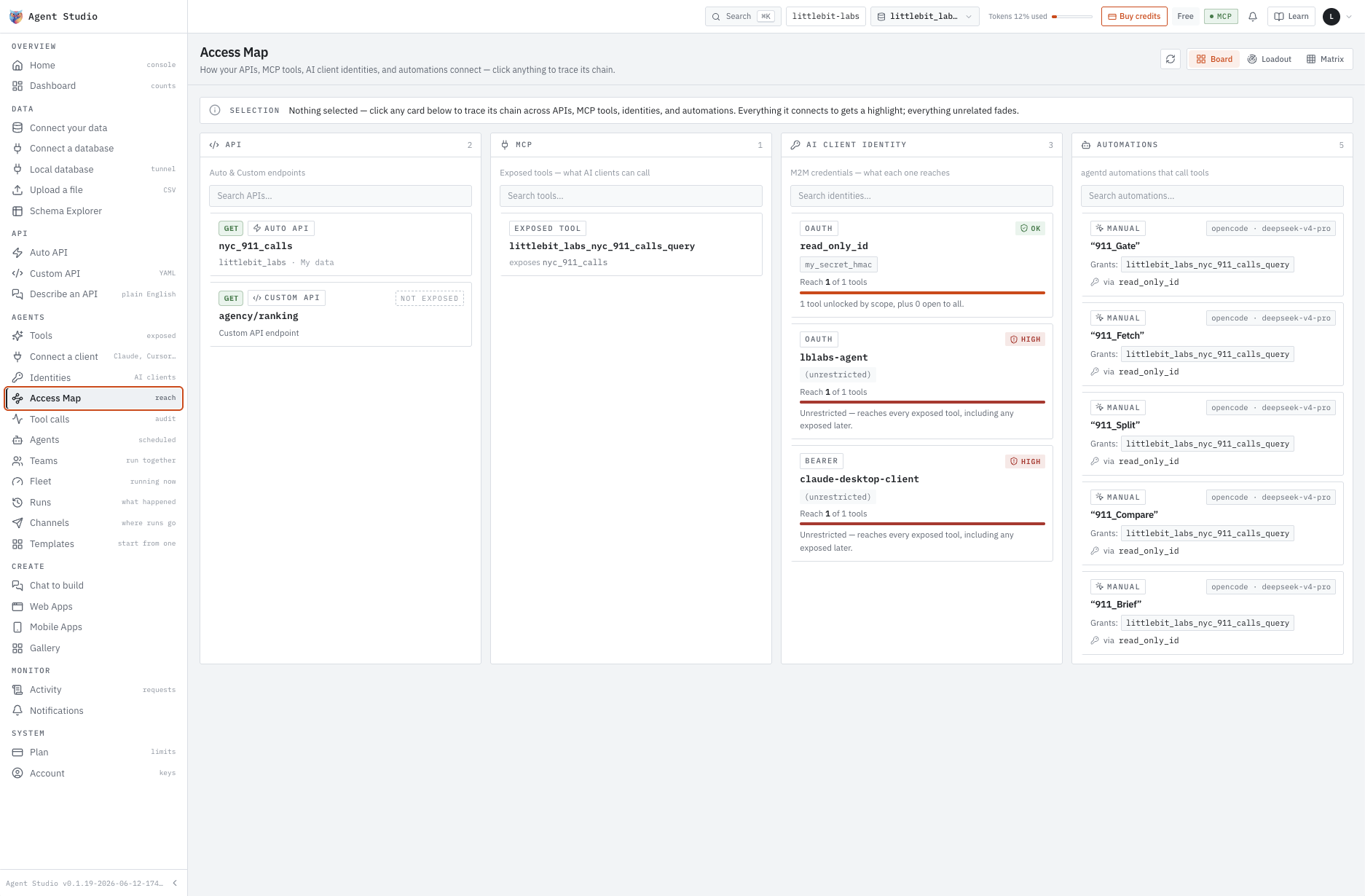Click the Account user icon in the sidebar
The height and width of the screenshot is (896, 1365).
[x=17, y=774]
